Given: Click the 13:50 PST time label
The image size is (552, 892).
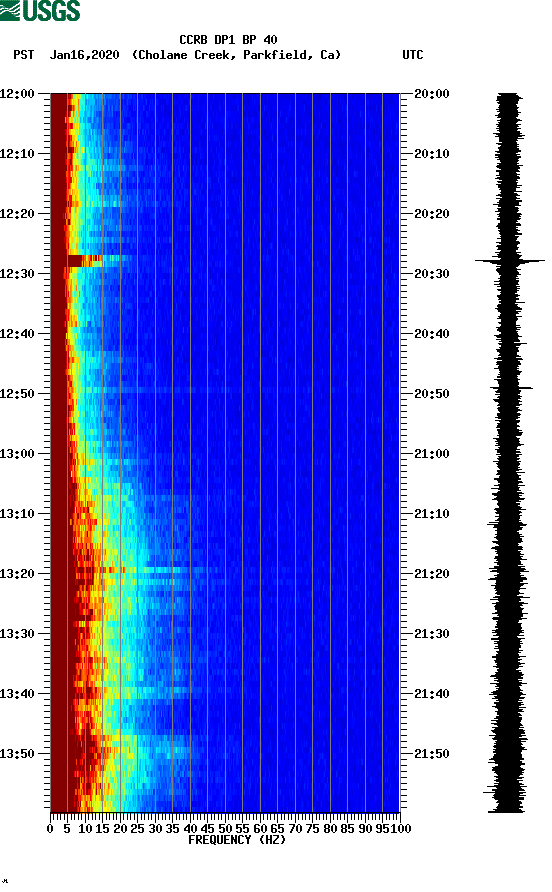Looking at the screenshot, I should [x=18, y=754].
